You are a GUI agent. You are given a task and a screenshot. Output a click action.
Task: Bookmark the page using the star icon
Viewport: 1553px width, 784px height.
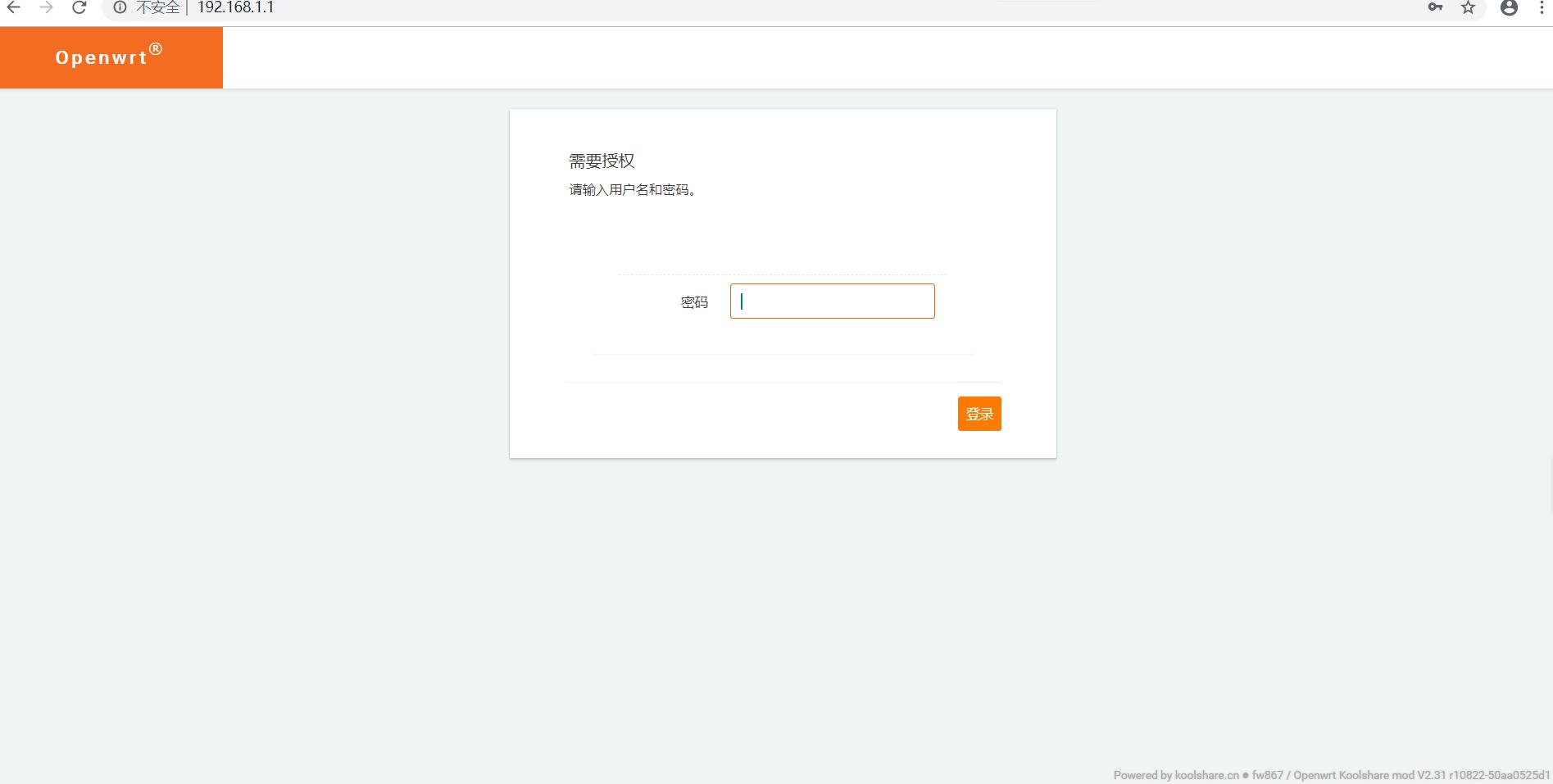(x=1469, y=9)
